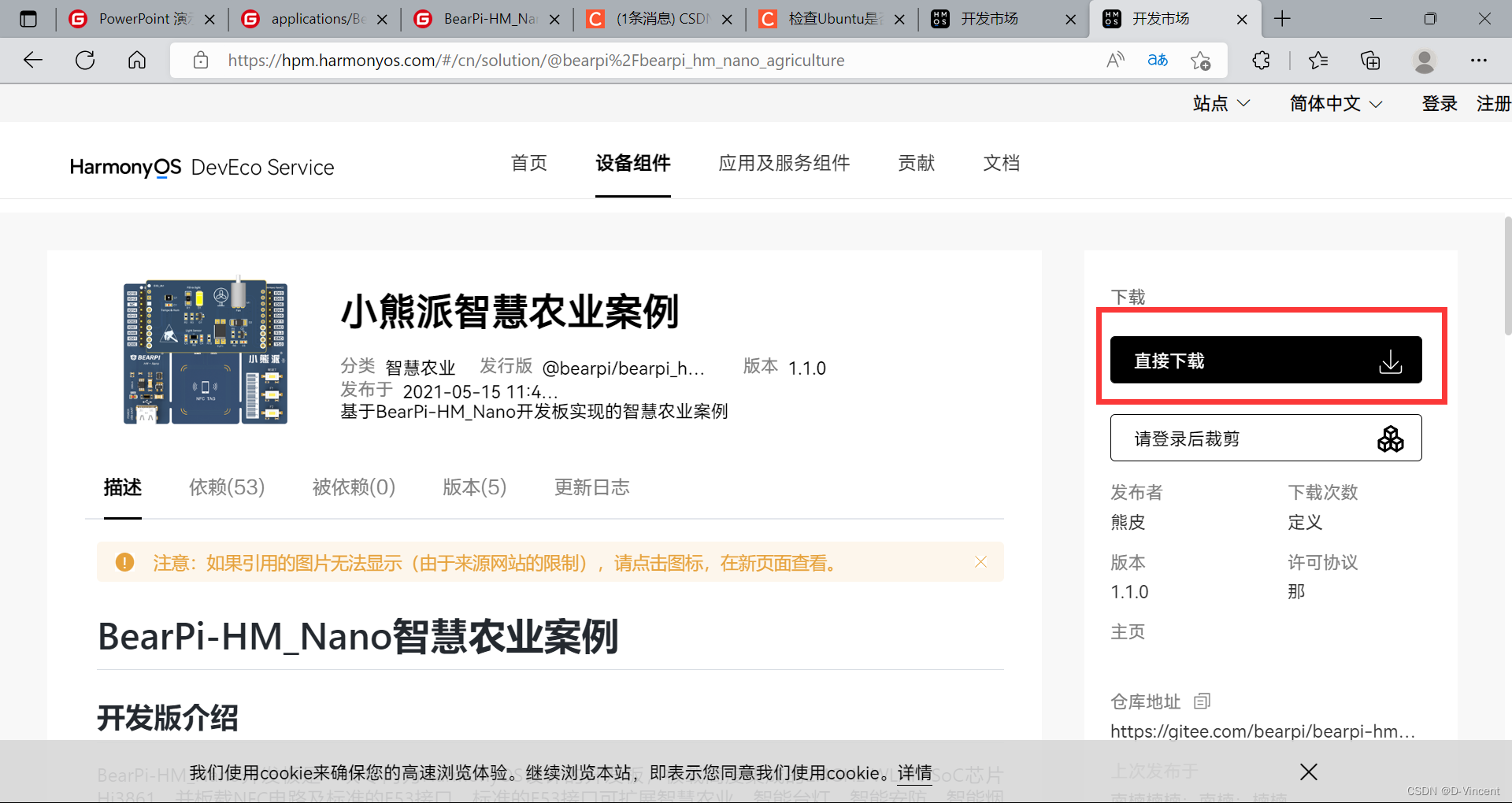The image size is (1512, 803).
Task: Click the 直接下载 button
Action: tap(1266, 360)
